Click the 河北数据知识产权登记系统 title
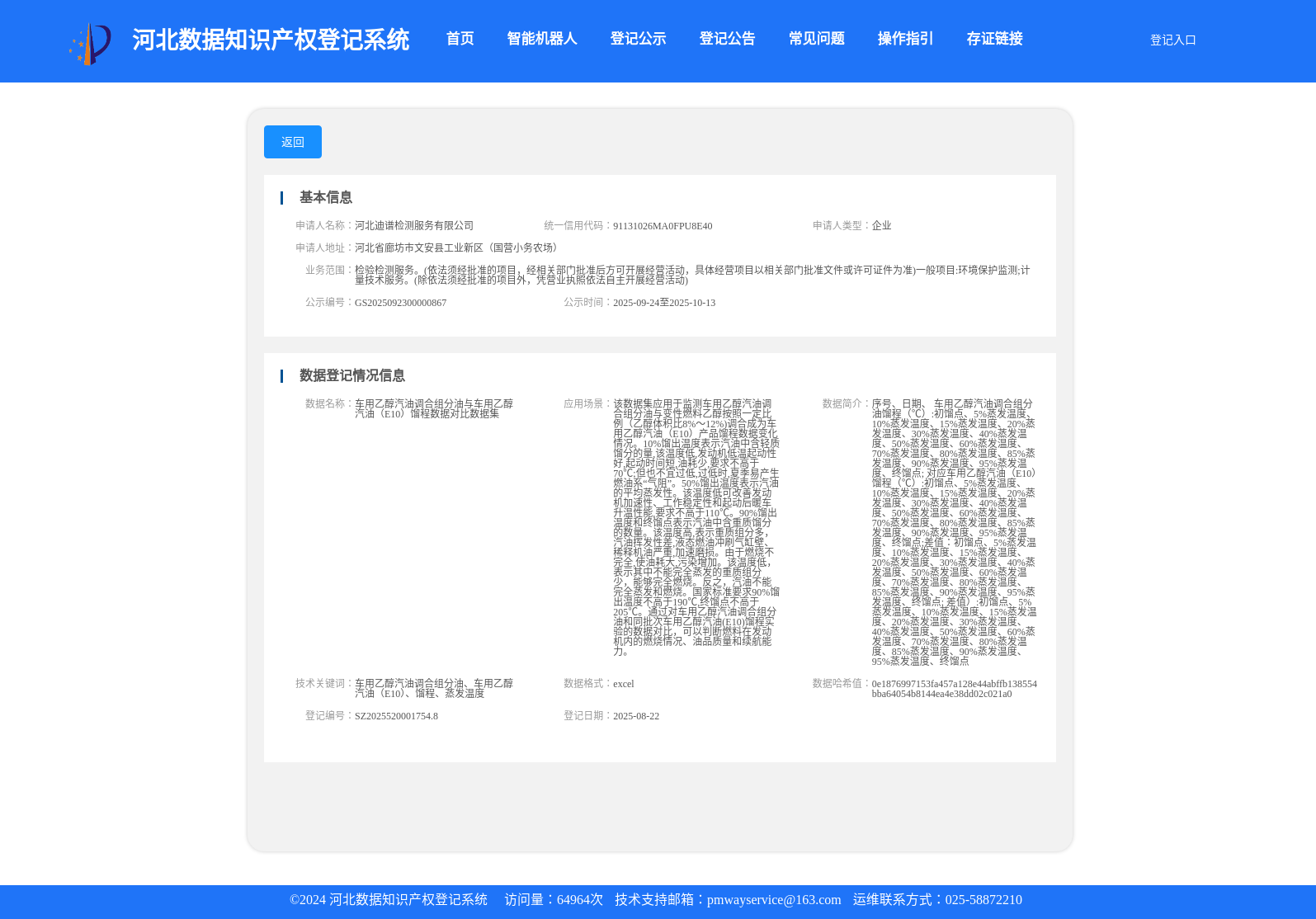The width and height of the screenshot is (1316, 919). tap(271, 40)
